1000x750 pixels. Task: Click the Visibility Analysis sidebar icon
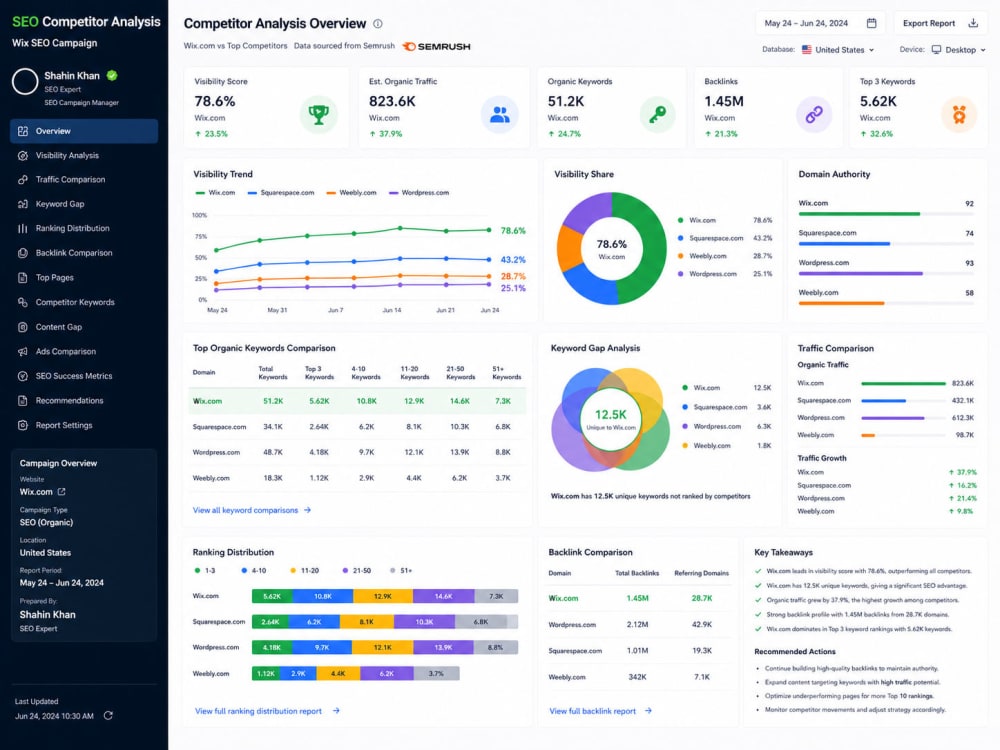(x=23, y=156)
